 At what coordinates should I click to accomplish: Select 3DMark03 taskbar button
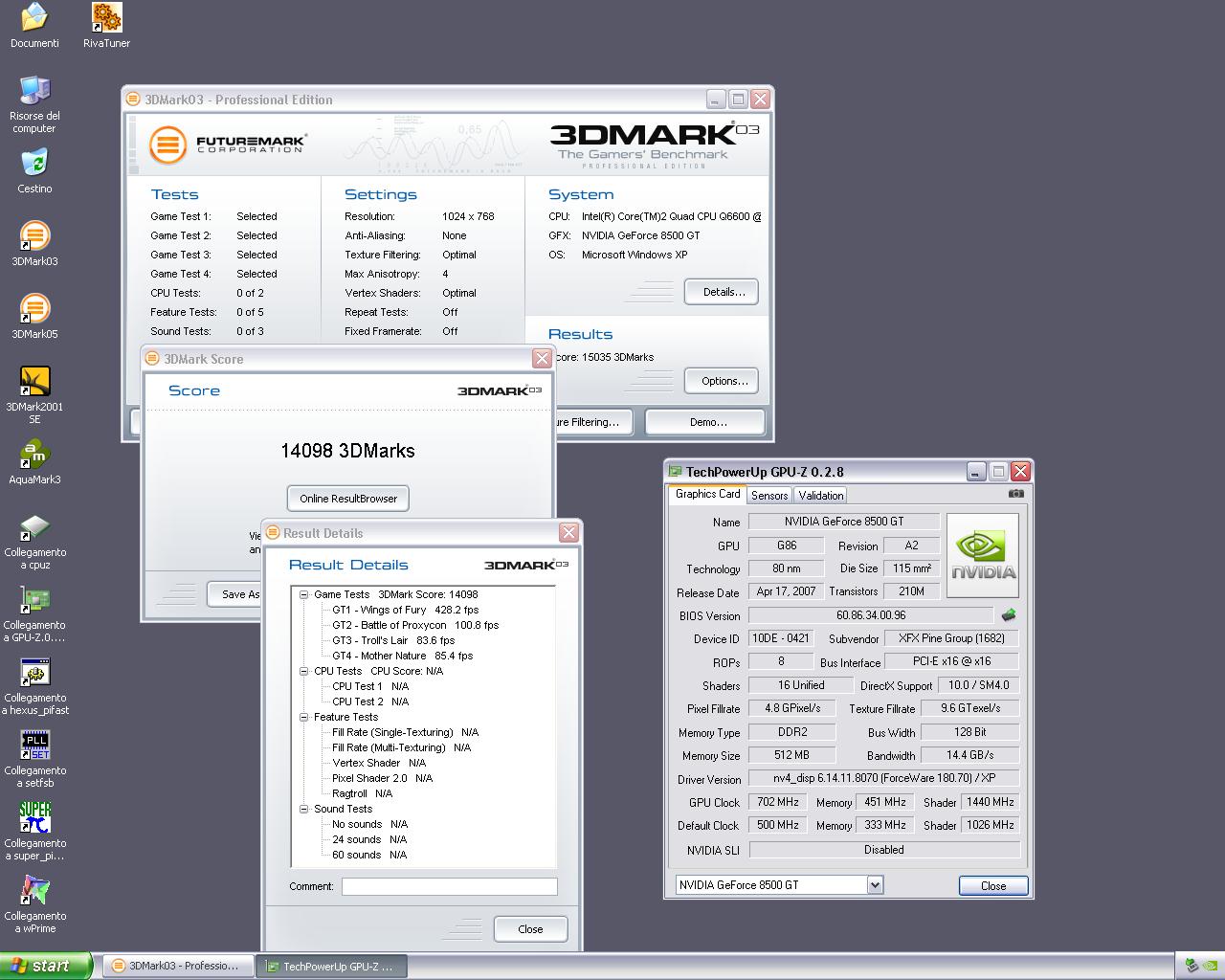[178, 966]
